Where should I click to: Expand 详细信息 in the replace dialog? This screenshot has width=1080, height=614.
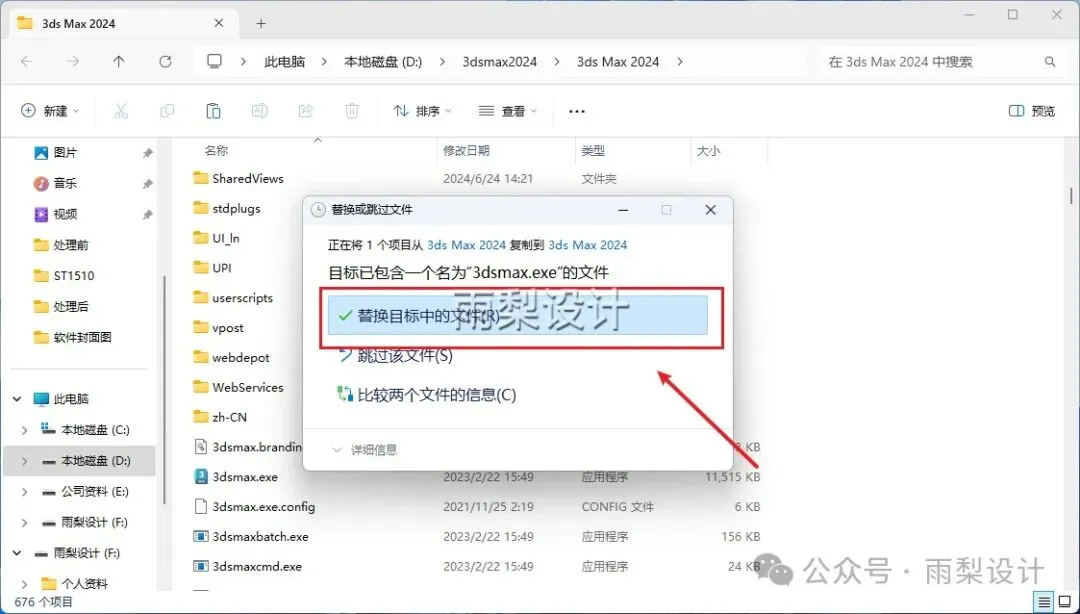[x=365, y=450]
